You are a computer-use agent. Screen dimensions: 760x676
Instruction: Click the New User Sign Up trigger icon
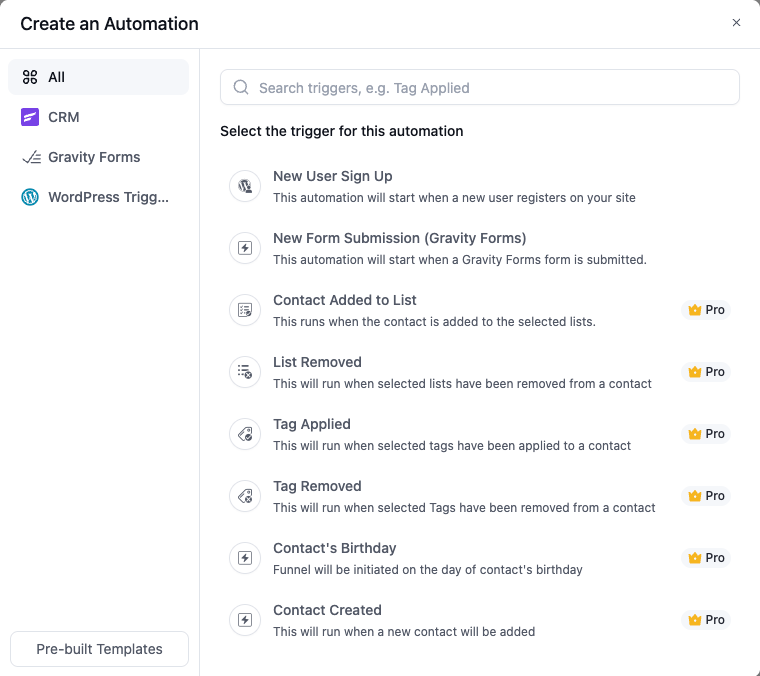(x=245, y=186)
